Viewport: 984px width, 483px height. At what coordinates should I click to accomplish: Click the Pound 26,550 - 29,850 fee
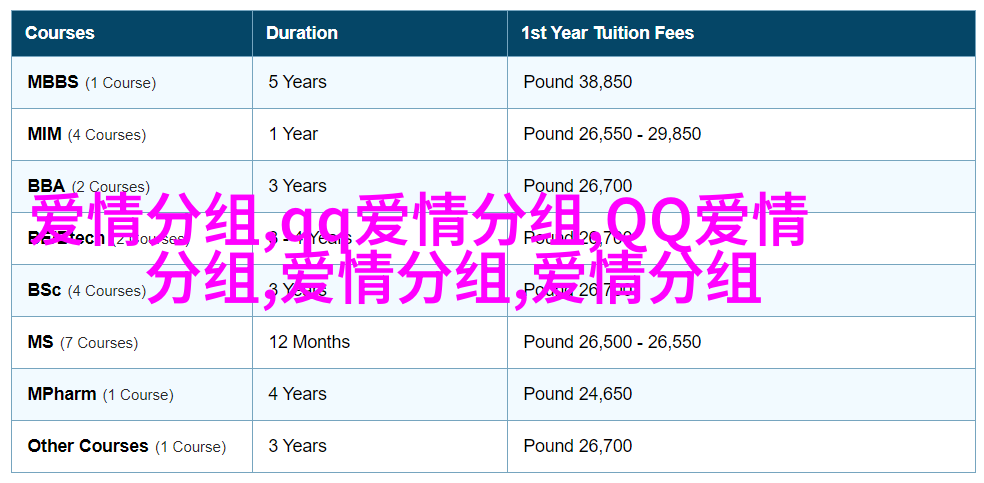pos(612,134)
